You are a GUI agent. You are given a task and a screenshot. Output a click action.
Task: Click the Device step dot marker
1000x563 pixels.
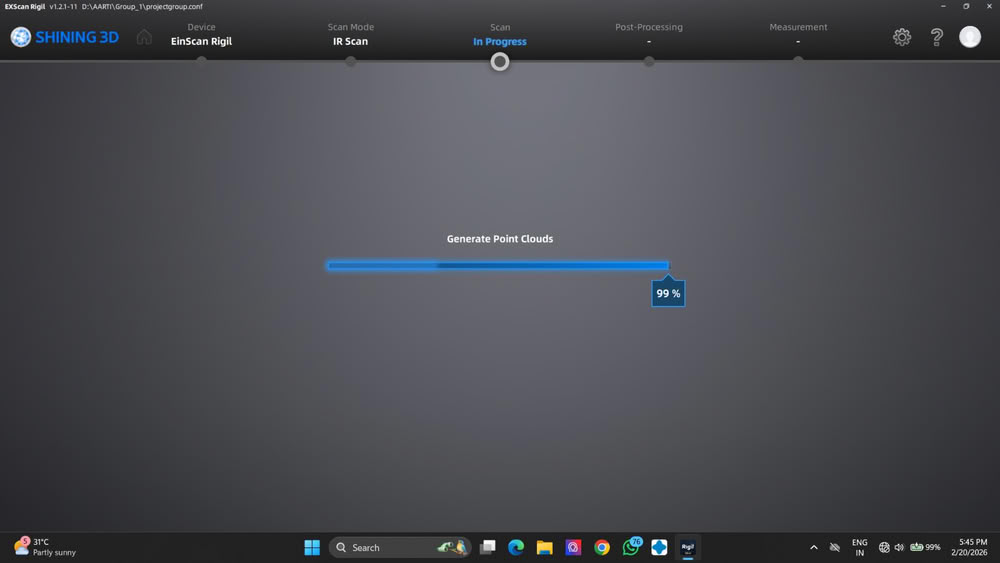[x=201, y=61]
